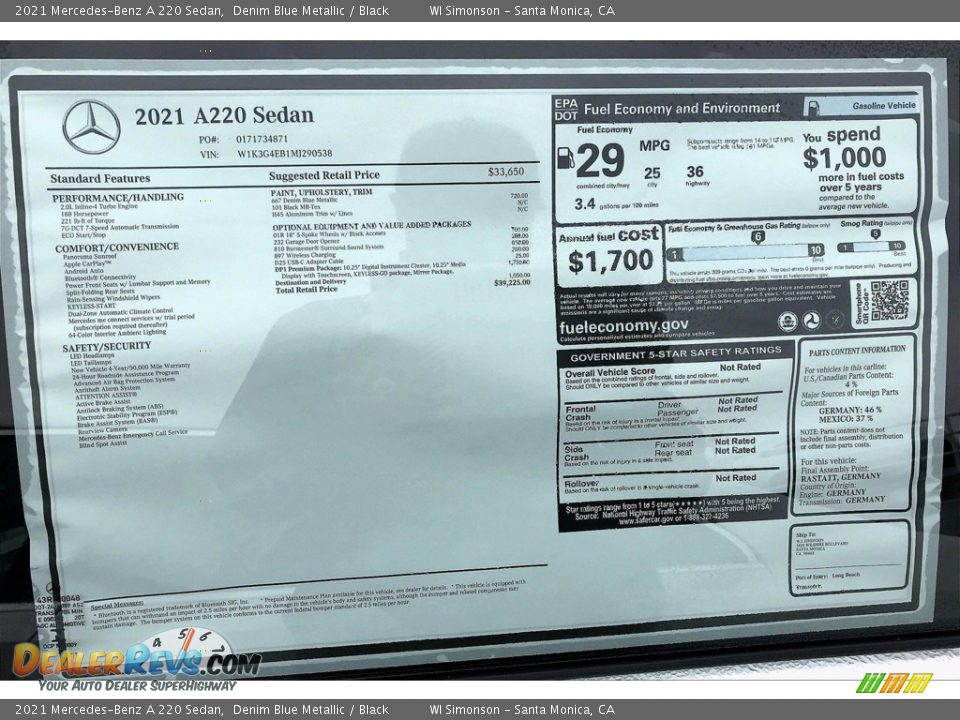960x720 pixels.
Task: Click the $1,700 annual fuel cost
Action: [x=610, y=261]
